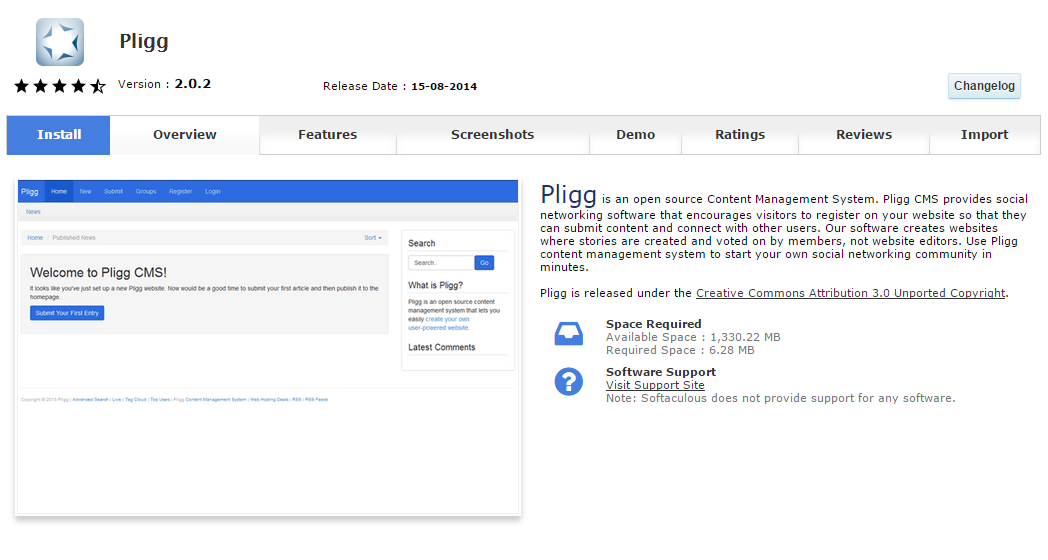Open the Features tab
This screenshot has width=1048, height=560.
pos(327,135)
